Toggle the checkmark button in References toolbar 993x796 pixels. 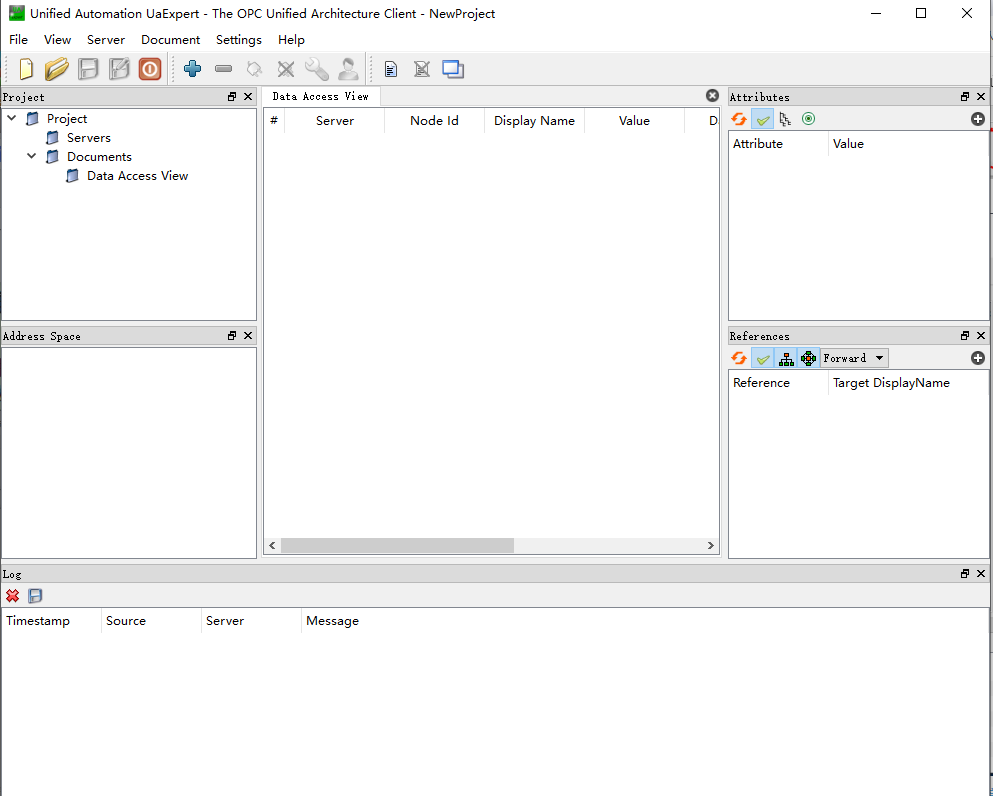point(763,358)
